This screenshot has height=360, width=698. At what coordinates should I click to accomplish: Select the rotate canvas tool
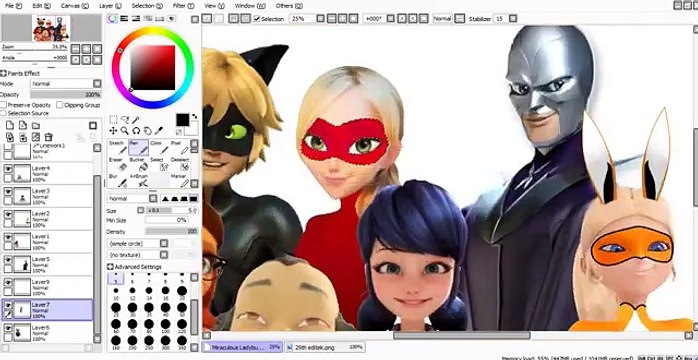(x=136, y=131)
